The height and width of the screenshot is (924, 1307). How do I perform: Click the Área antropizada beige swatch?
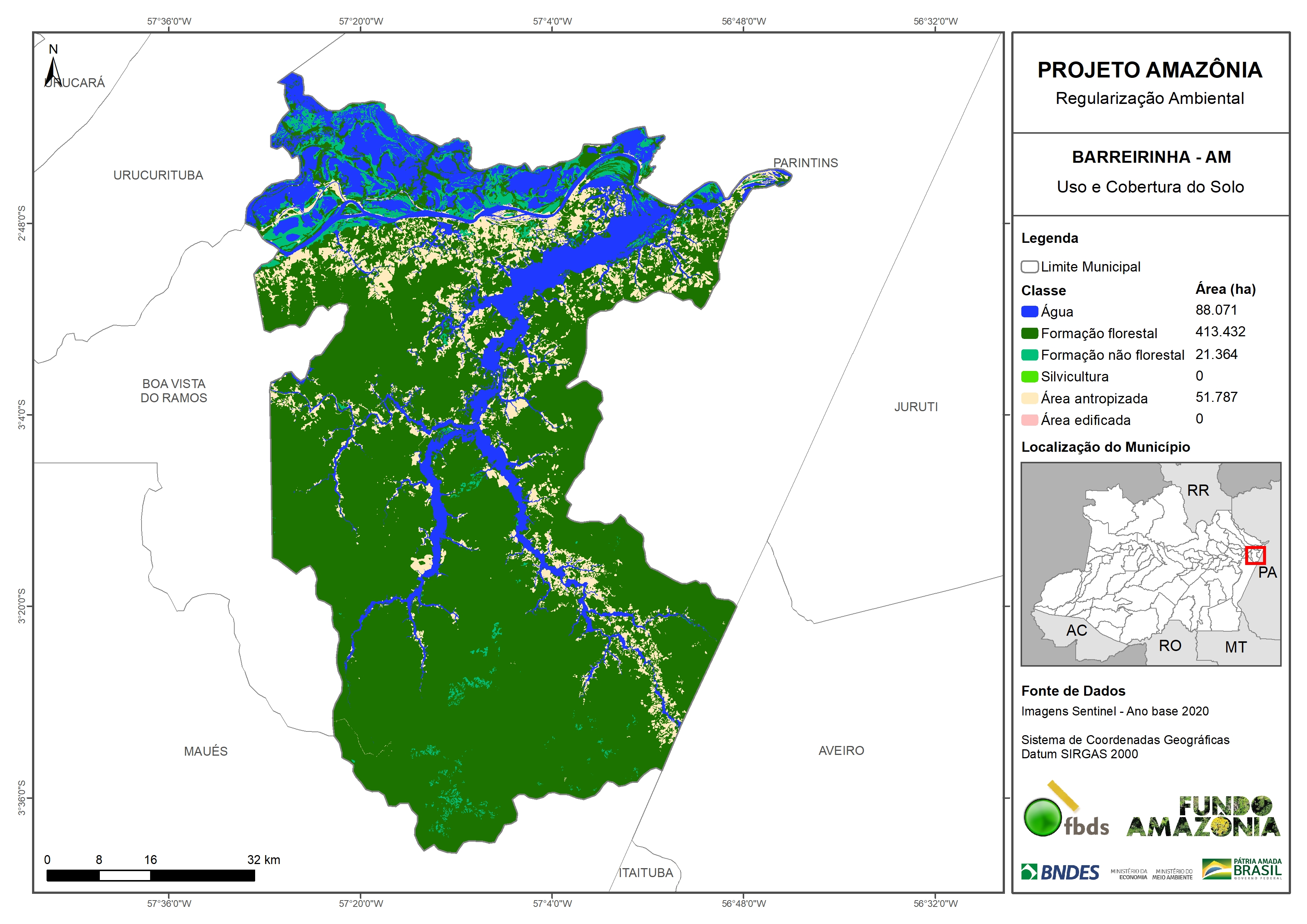[x=1029, y=399]
